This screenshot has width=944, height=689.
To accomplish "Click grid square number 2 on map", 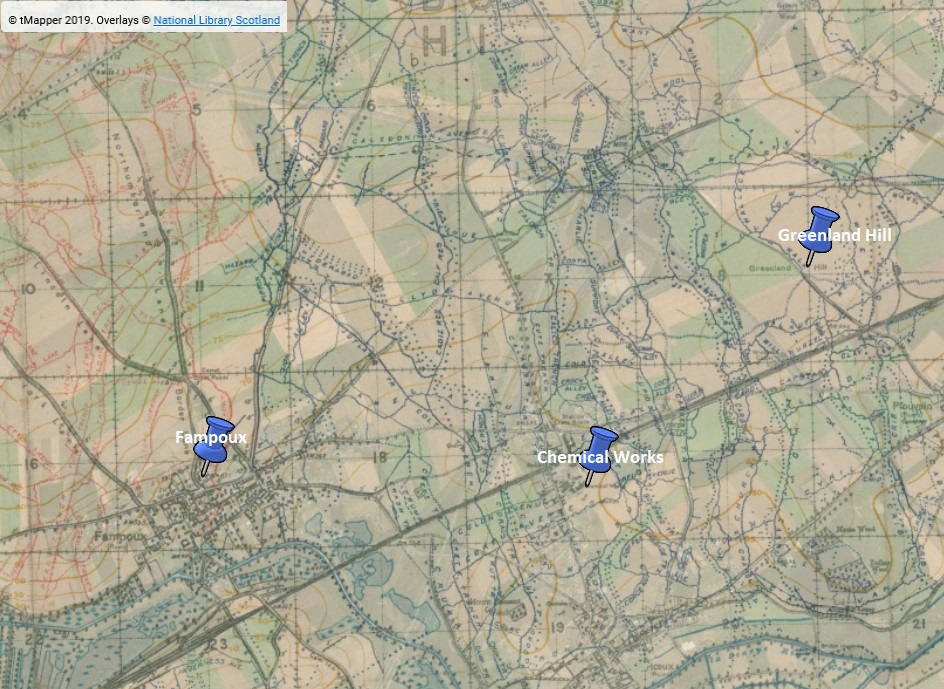I will (717, 97).
